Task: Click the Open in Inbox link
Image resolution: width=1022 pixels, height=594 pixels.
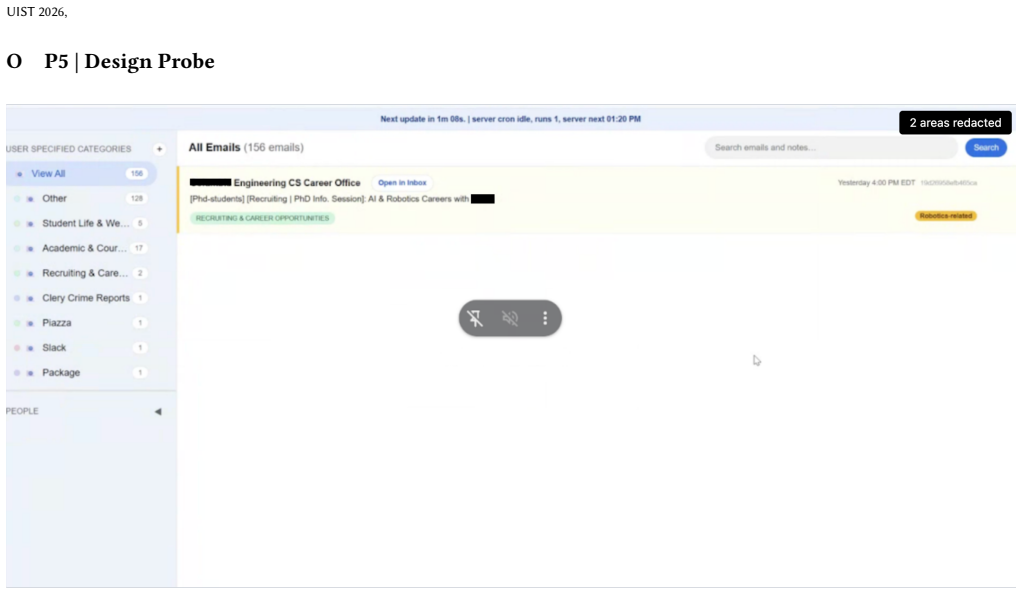Action: pos(402,183)
